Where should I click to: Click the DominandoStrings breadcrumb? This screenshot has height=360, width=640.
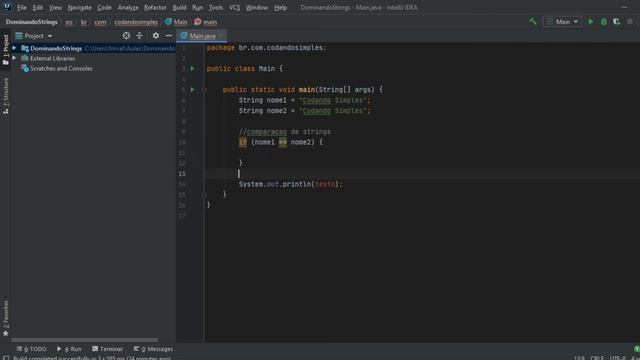[32, 22]
